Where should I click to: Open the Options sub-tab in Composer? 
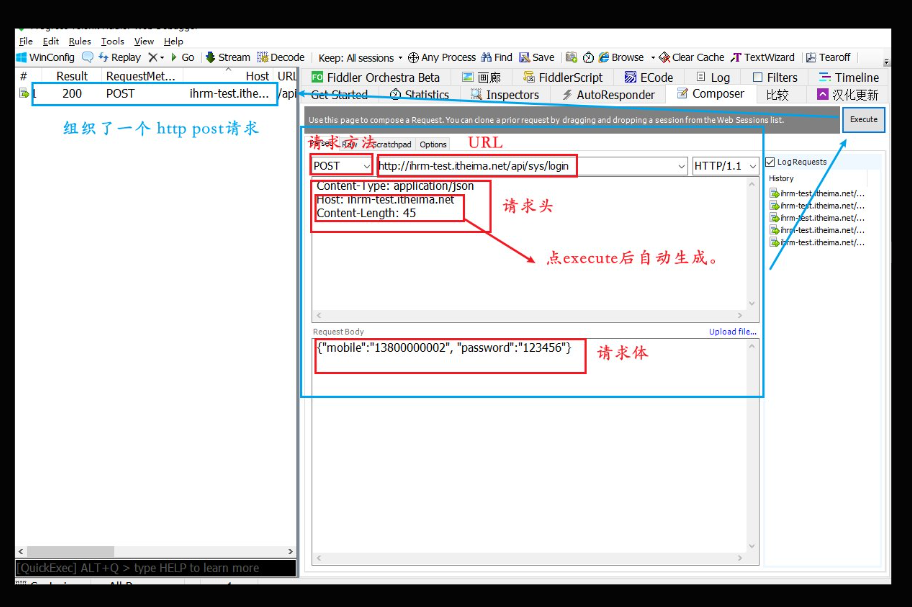(x=433, y=144)
